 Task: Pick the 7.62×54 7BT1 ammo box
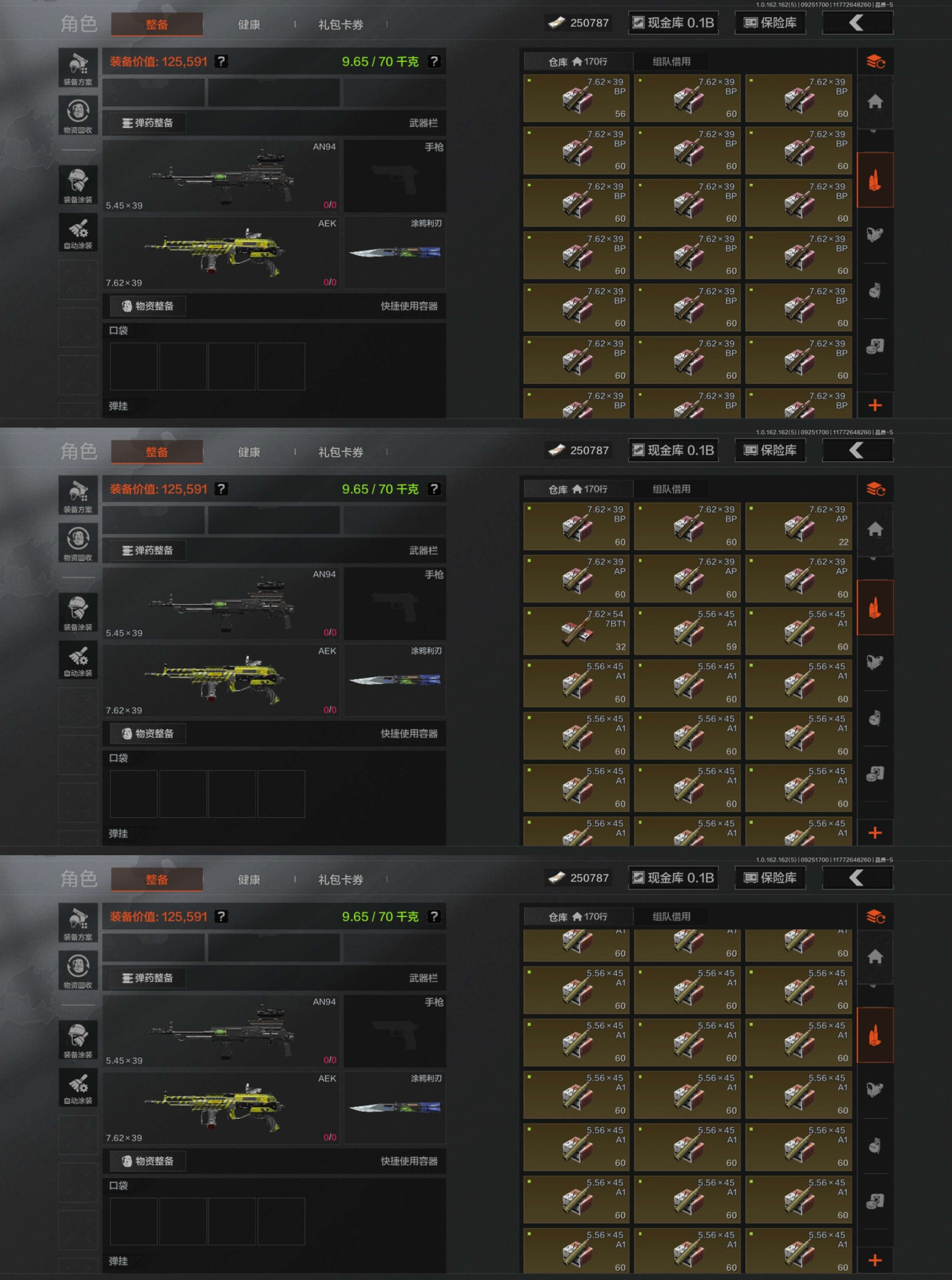point(576,631)
